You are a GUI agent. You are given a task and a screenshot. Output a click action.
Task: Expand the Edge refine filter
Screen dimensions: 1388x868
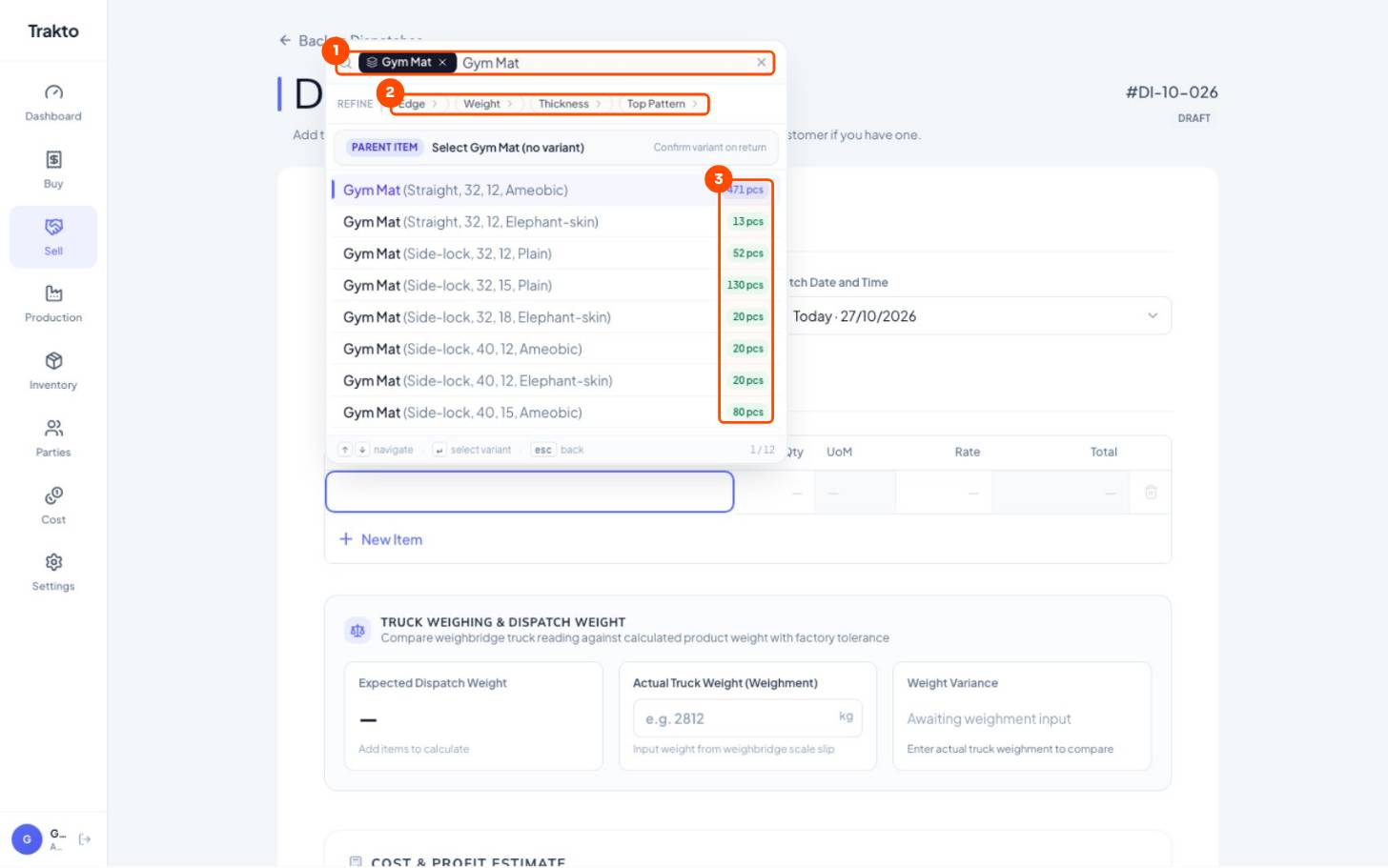(x=418, y=104)
